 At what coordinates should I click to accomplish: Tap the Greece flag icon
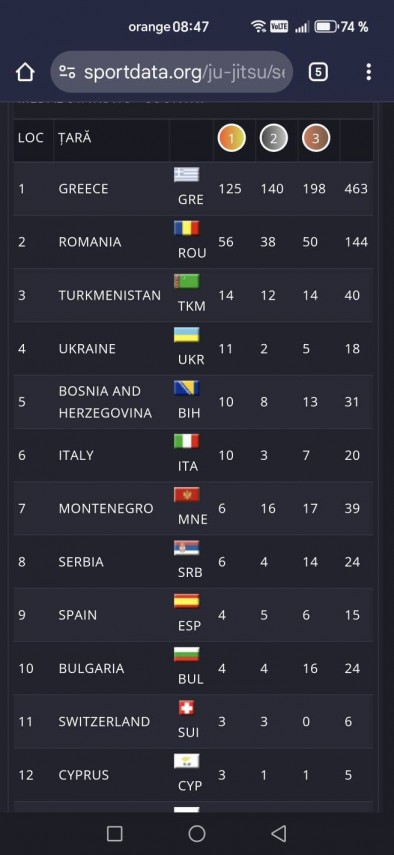point(186,174)
